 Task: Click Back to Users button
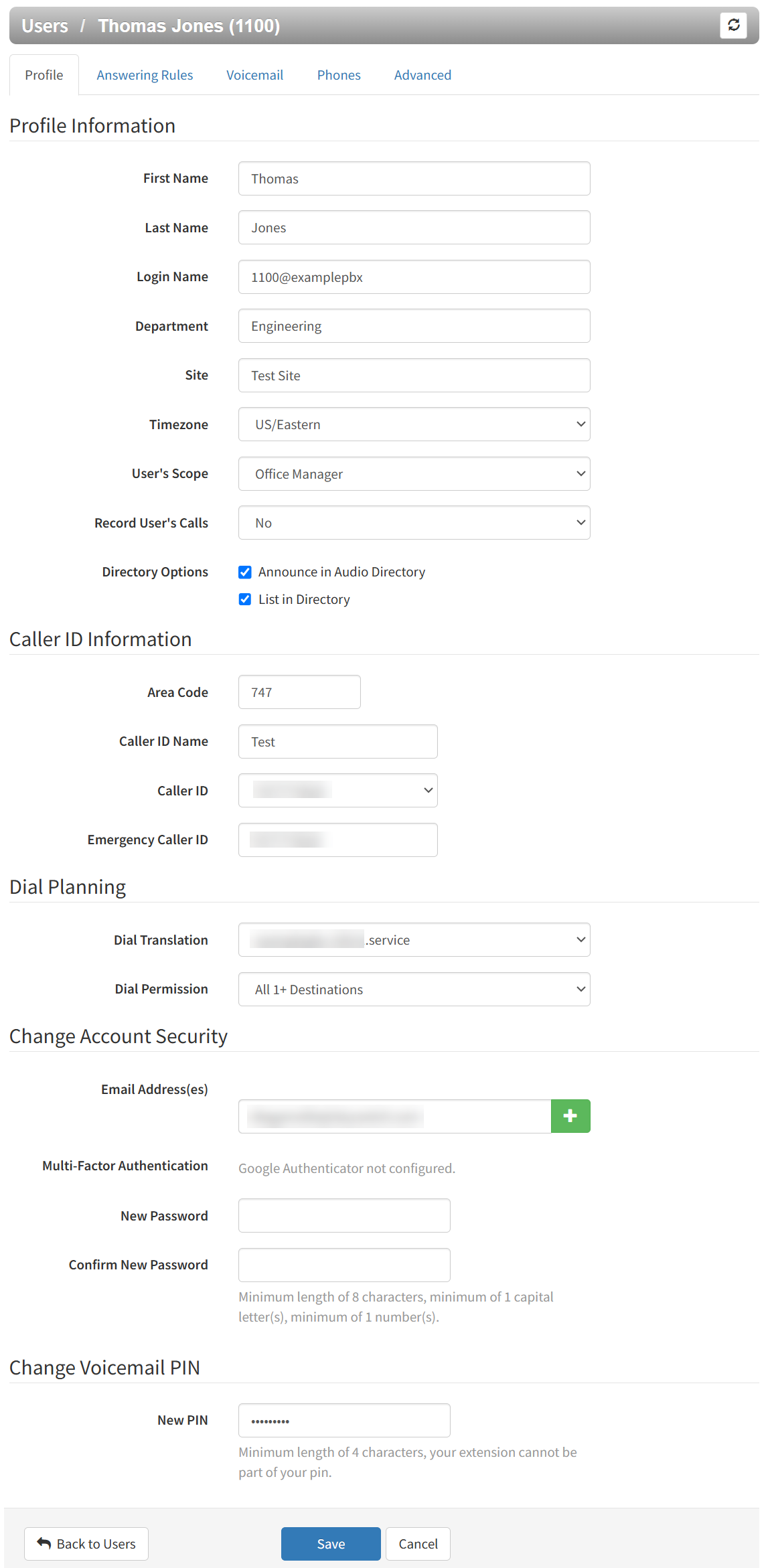coord(86,1544)
